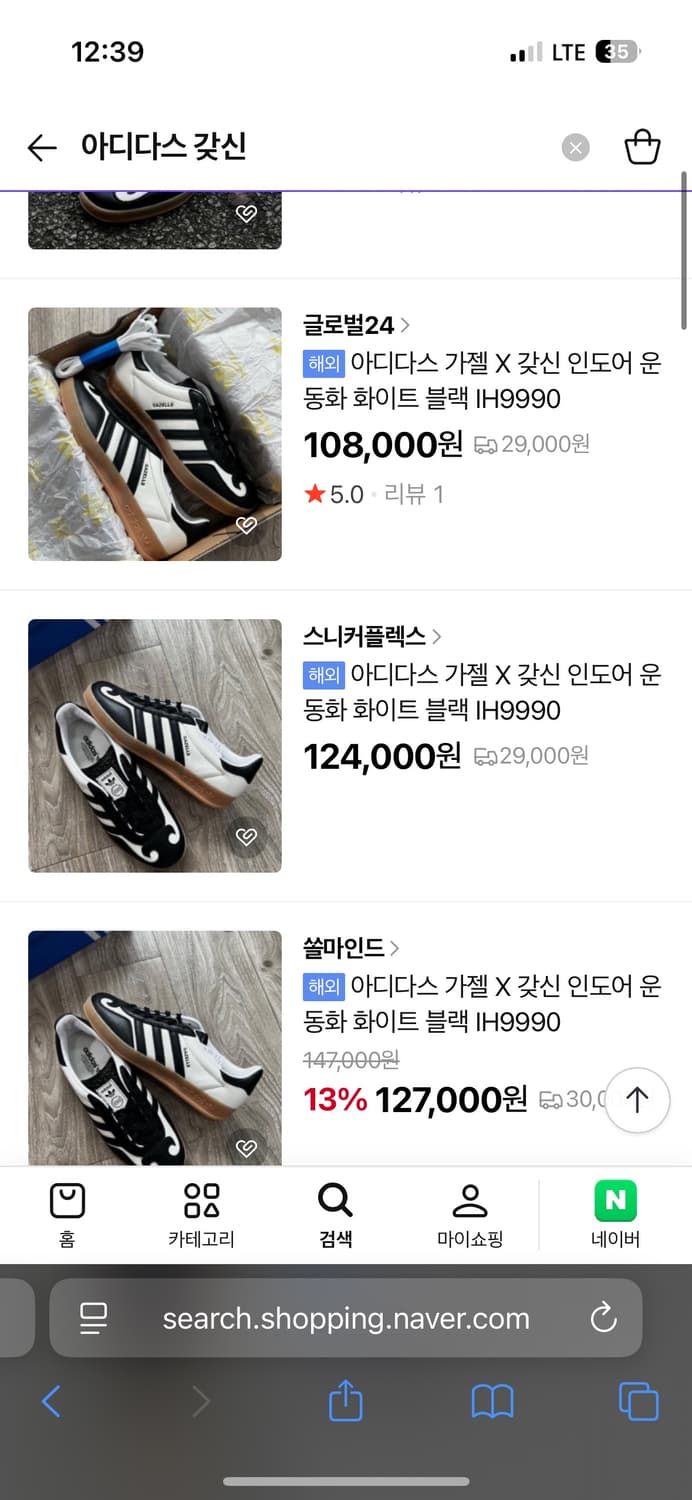Toggle the wishlist heart on 쏠마인드 listing image

tap(246, 1148)
